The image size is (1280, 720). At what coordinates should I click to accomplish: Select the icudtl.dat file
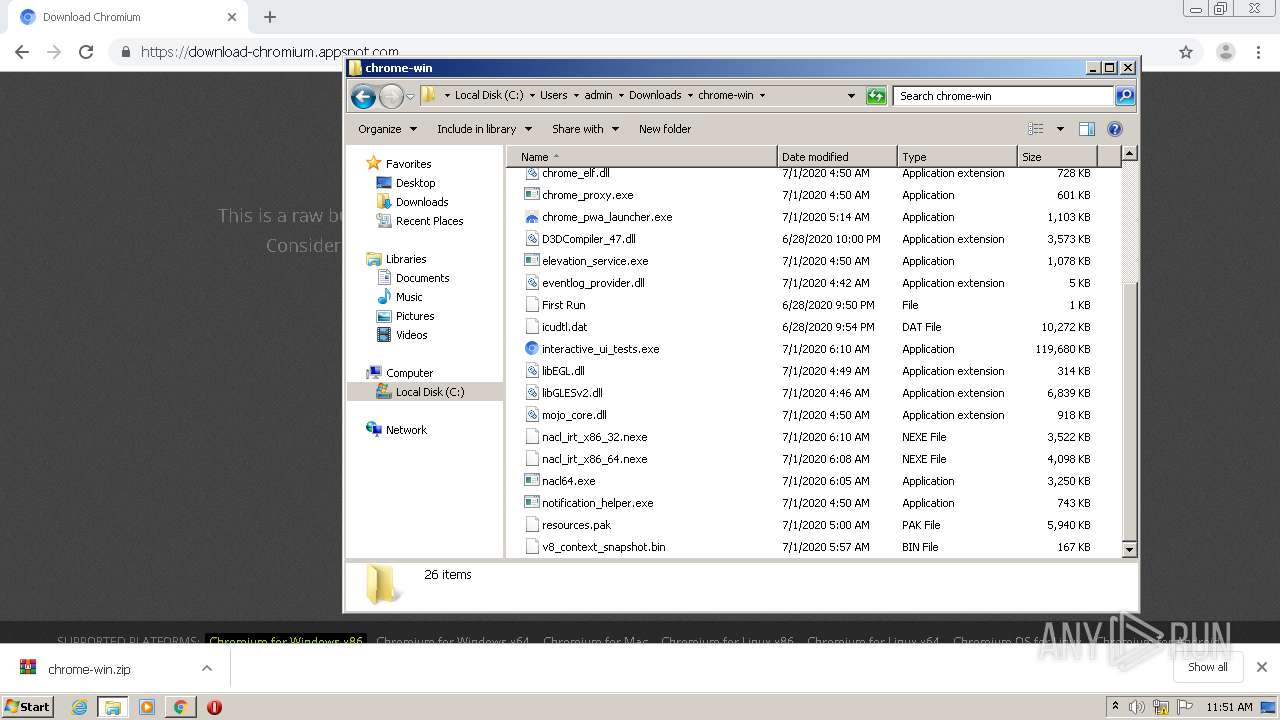(x=564, y=327)
